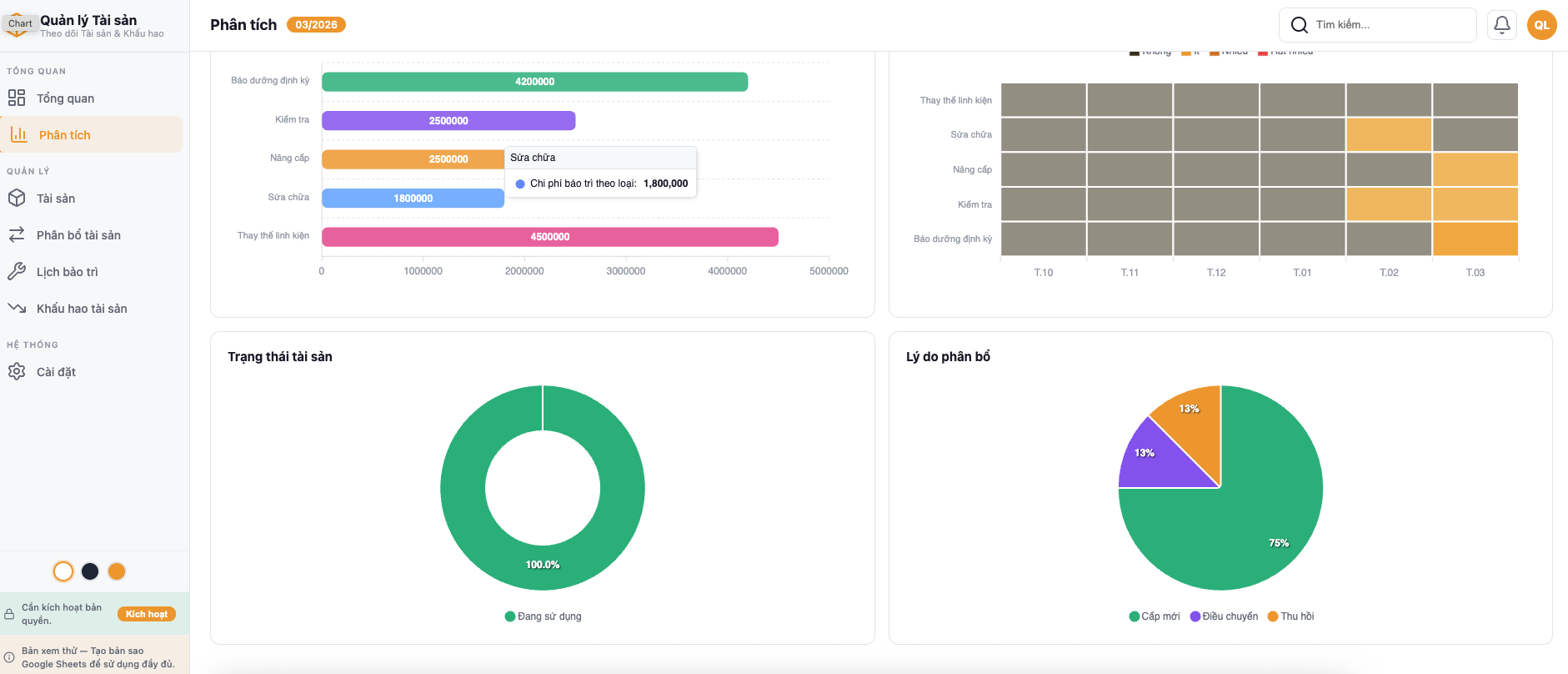Go to the Phân tích menu item
The height and width of the screenshot is (674, 1568).
[64, 135]
